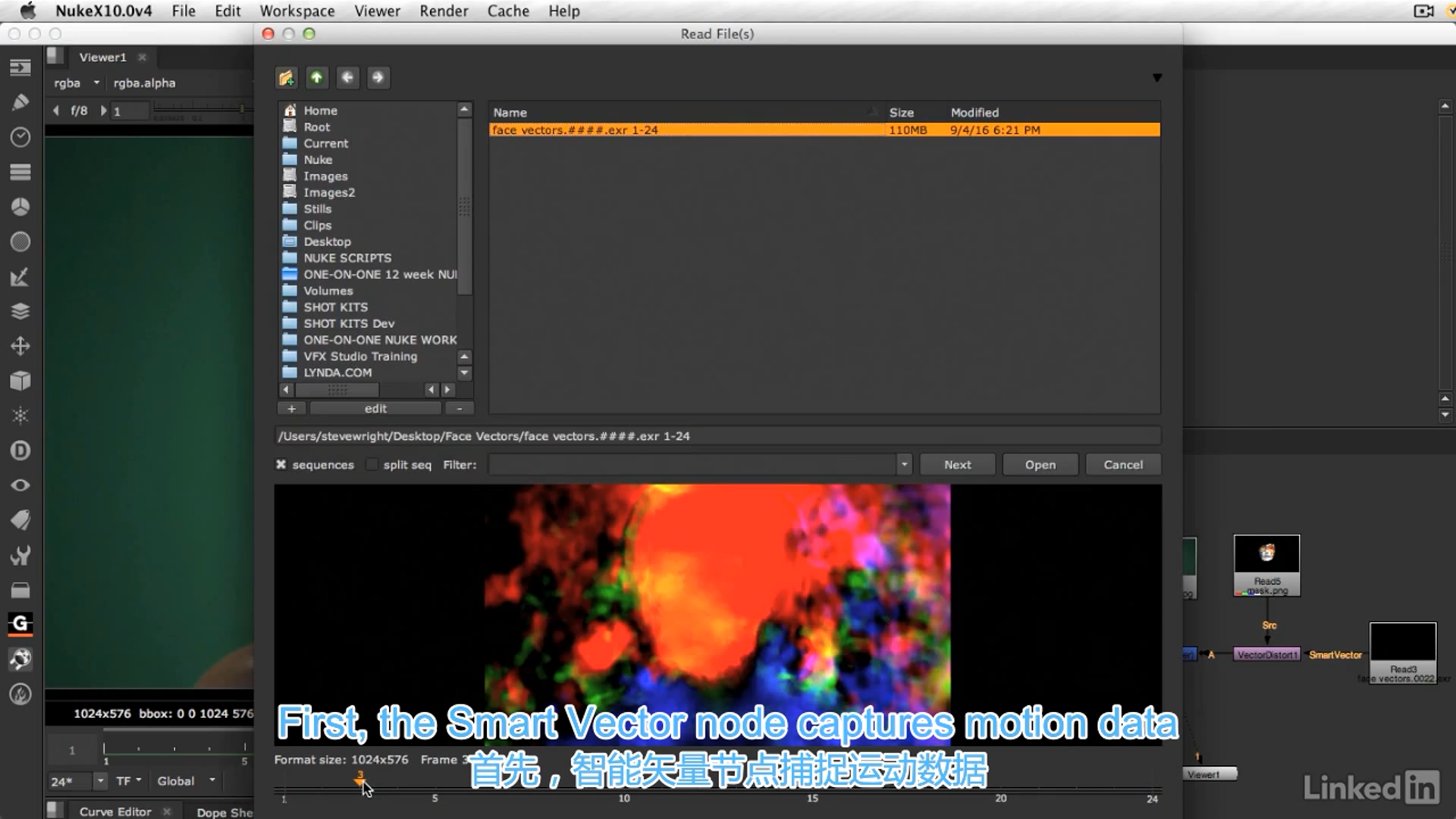Switch to the Curve Editor tab

click(115, 811)
